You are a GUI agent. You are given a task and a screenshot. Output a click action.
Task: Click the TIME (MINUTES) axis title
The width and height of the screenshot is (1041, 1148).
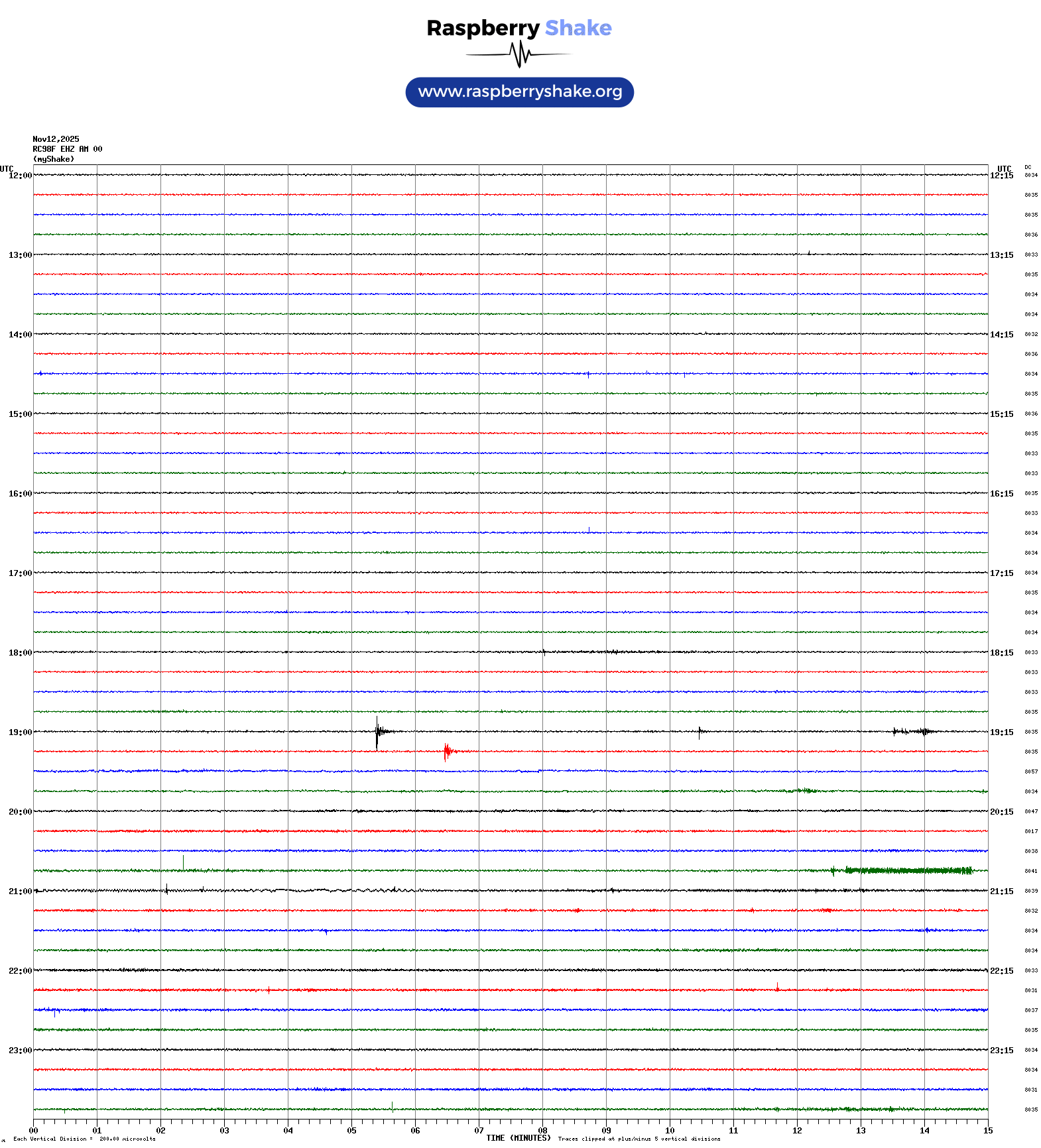(x=518, y=1138)
